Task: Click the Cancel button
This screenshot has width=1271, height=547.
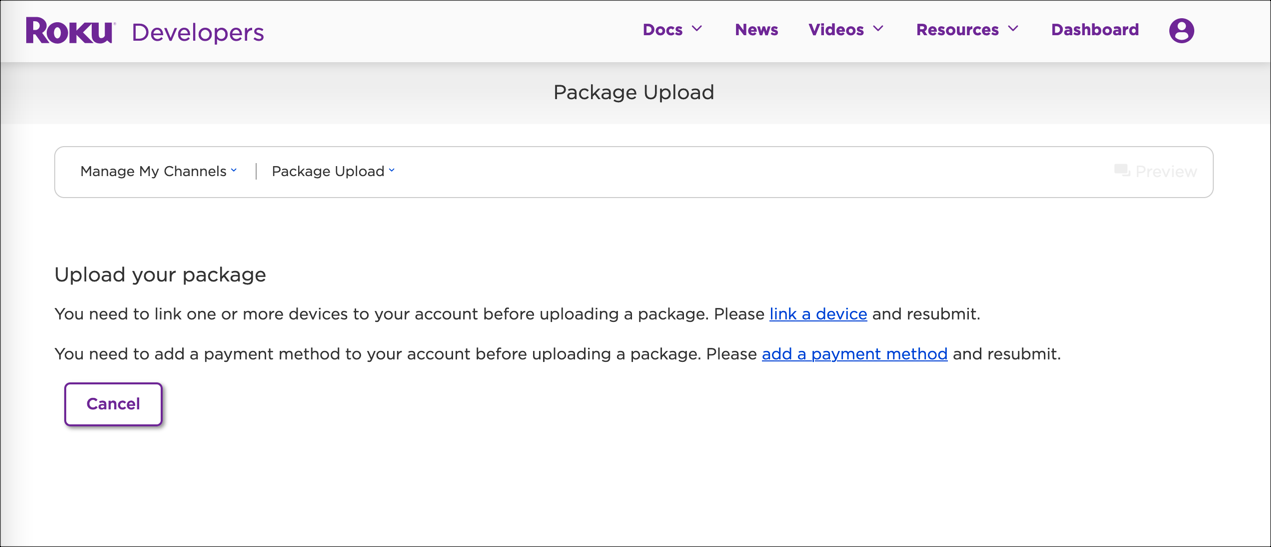Action: [x=113, y=404]
